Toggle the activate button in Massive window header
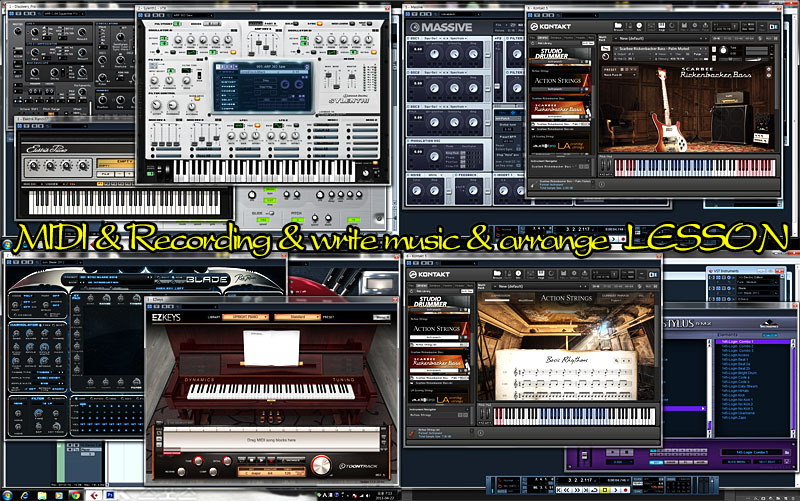 [x=408, y=14]
